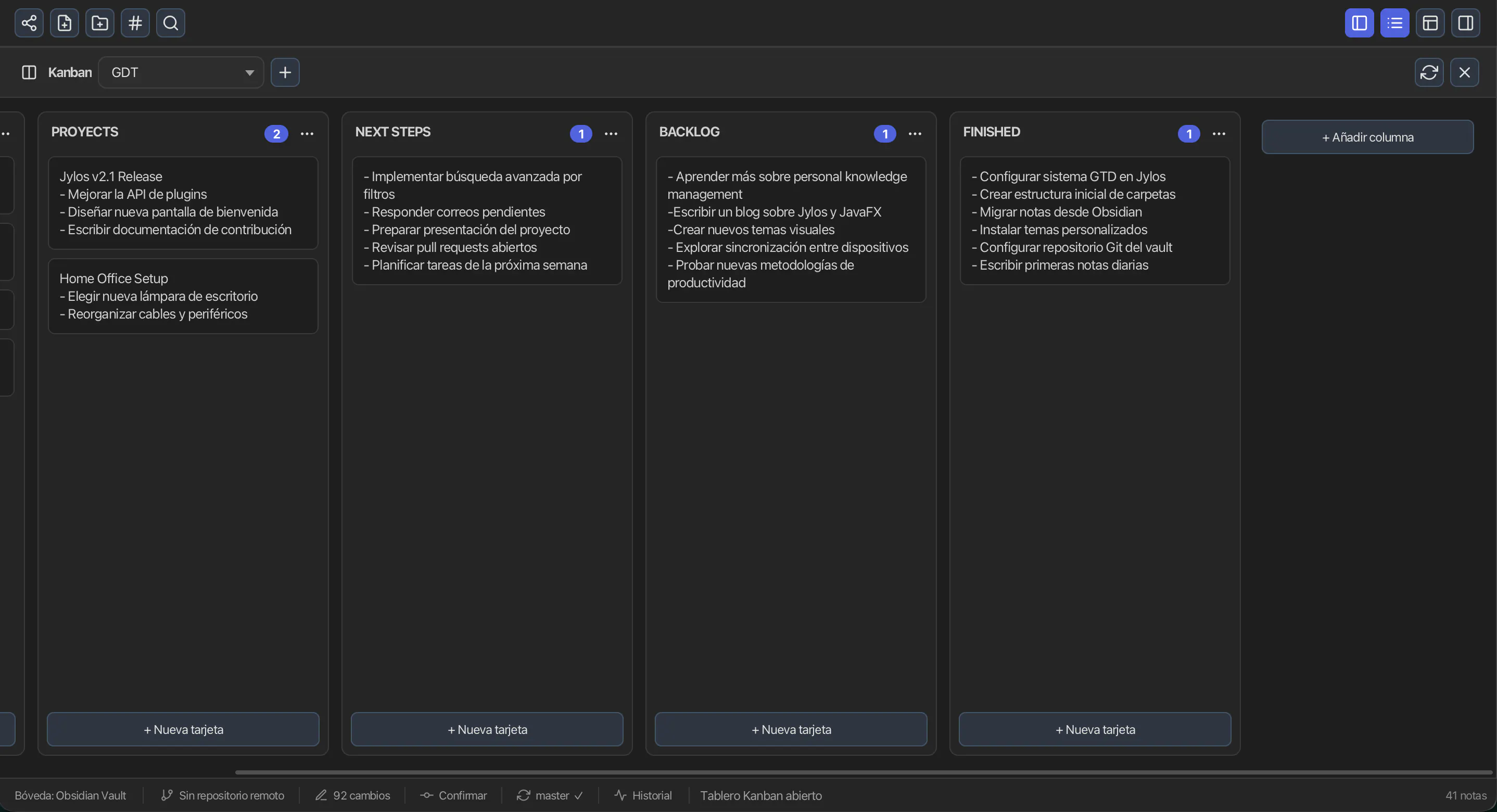Click the PROYECTS column title
Image resolution: width=1497 pixels, height=812 pixels.
click(85, 132)
